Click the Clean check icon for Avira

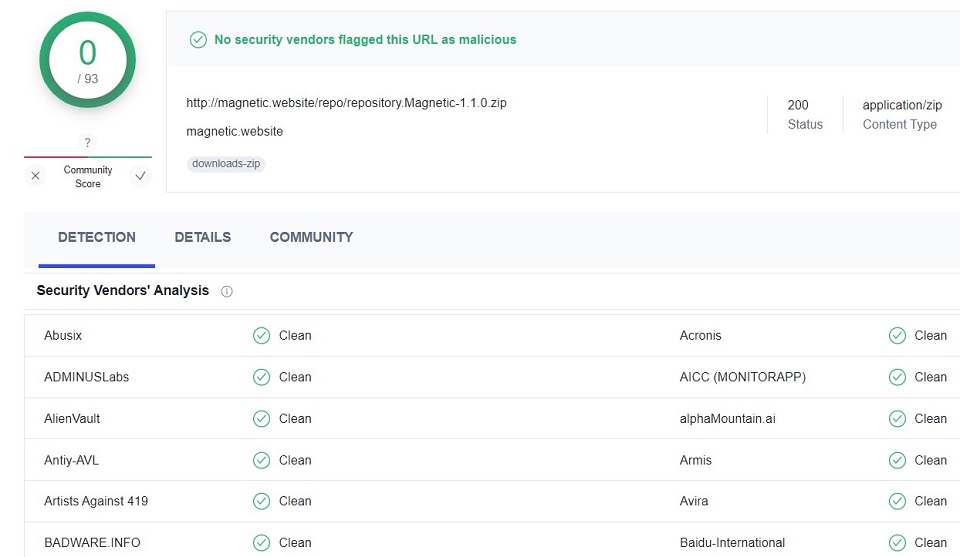pyautogui.click(x=898, y=501)
